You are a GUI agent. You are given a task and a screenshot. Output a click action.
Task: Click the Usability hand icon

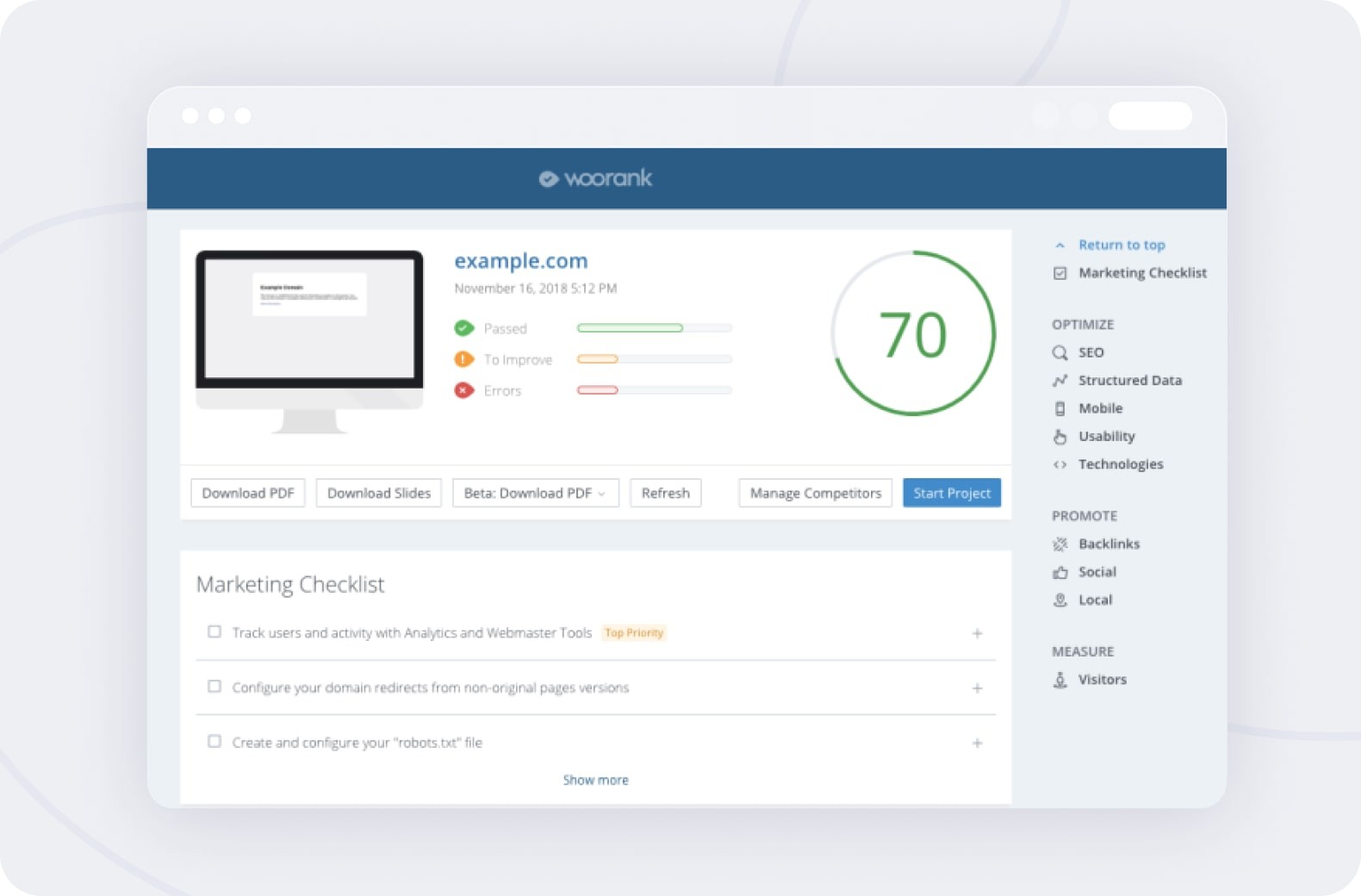1060,437
